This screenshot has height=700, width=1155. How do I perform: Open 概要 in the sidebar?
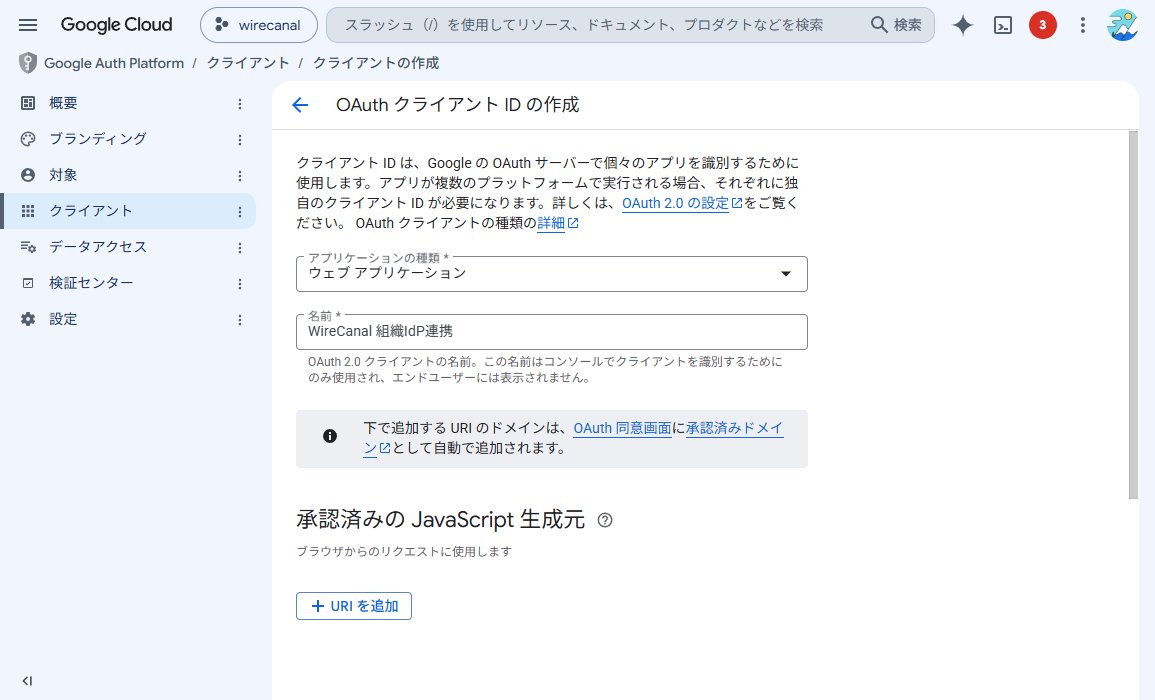pos(129,103)
